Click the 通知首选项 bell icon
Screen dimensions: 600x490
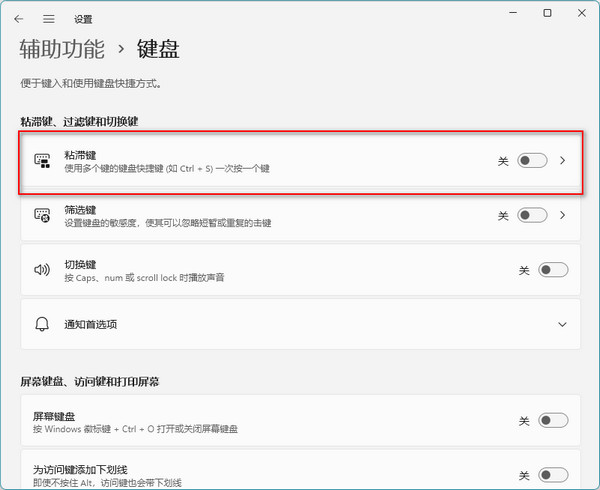pyautogui.click(x=42, y=325)
